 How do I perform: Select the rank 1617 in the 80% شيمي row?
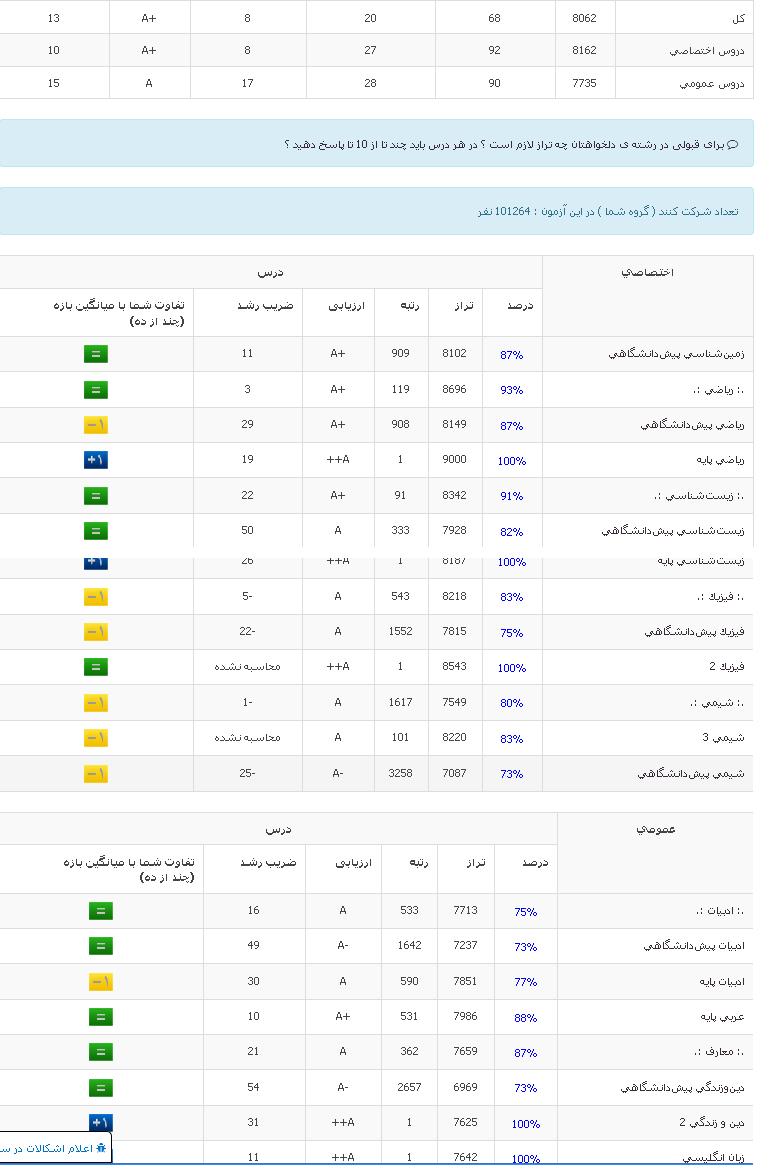[401, 702]
